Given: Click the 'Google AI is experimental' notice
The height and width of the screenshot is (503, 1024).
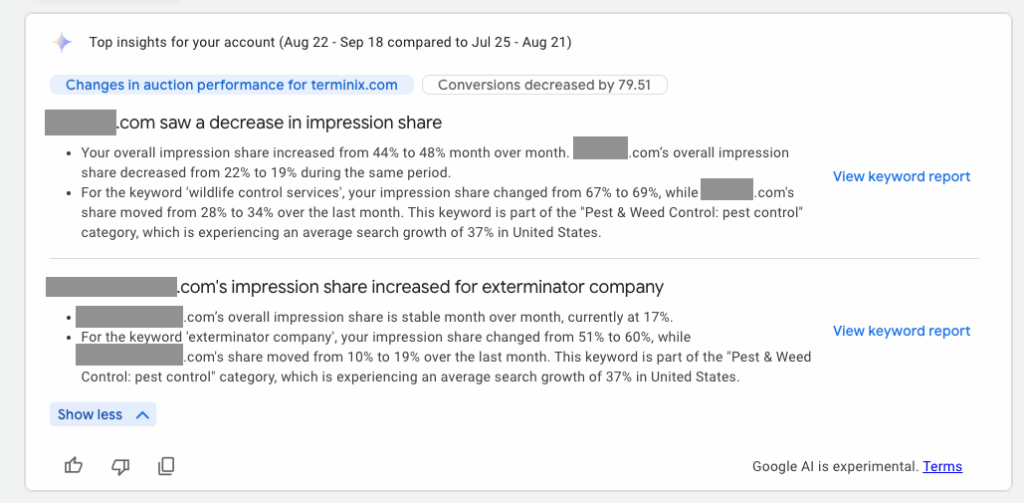Looking at the screenshot, I should pos(835,466).
